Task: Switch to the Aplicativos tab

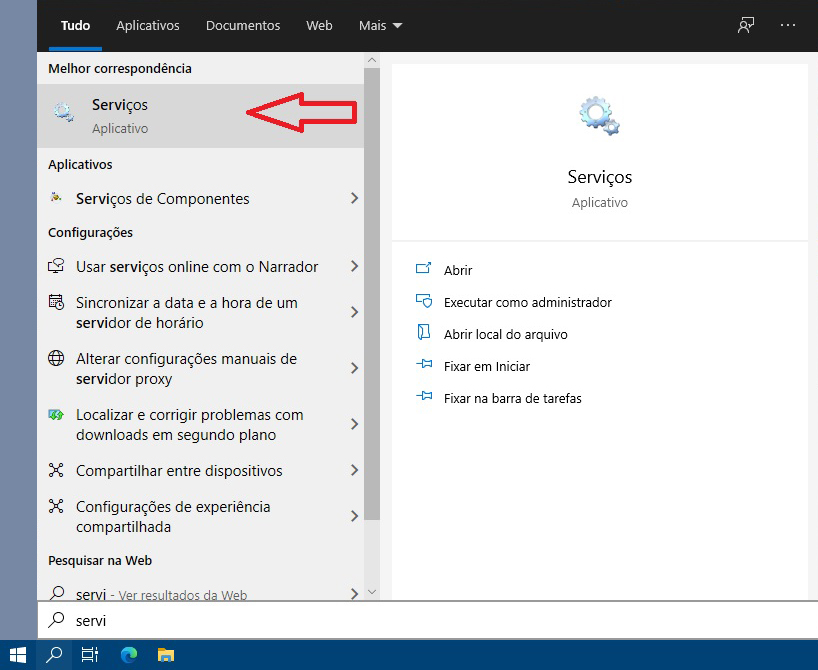Action: click(x=147, y=25)
